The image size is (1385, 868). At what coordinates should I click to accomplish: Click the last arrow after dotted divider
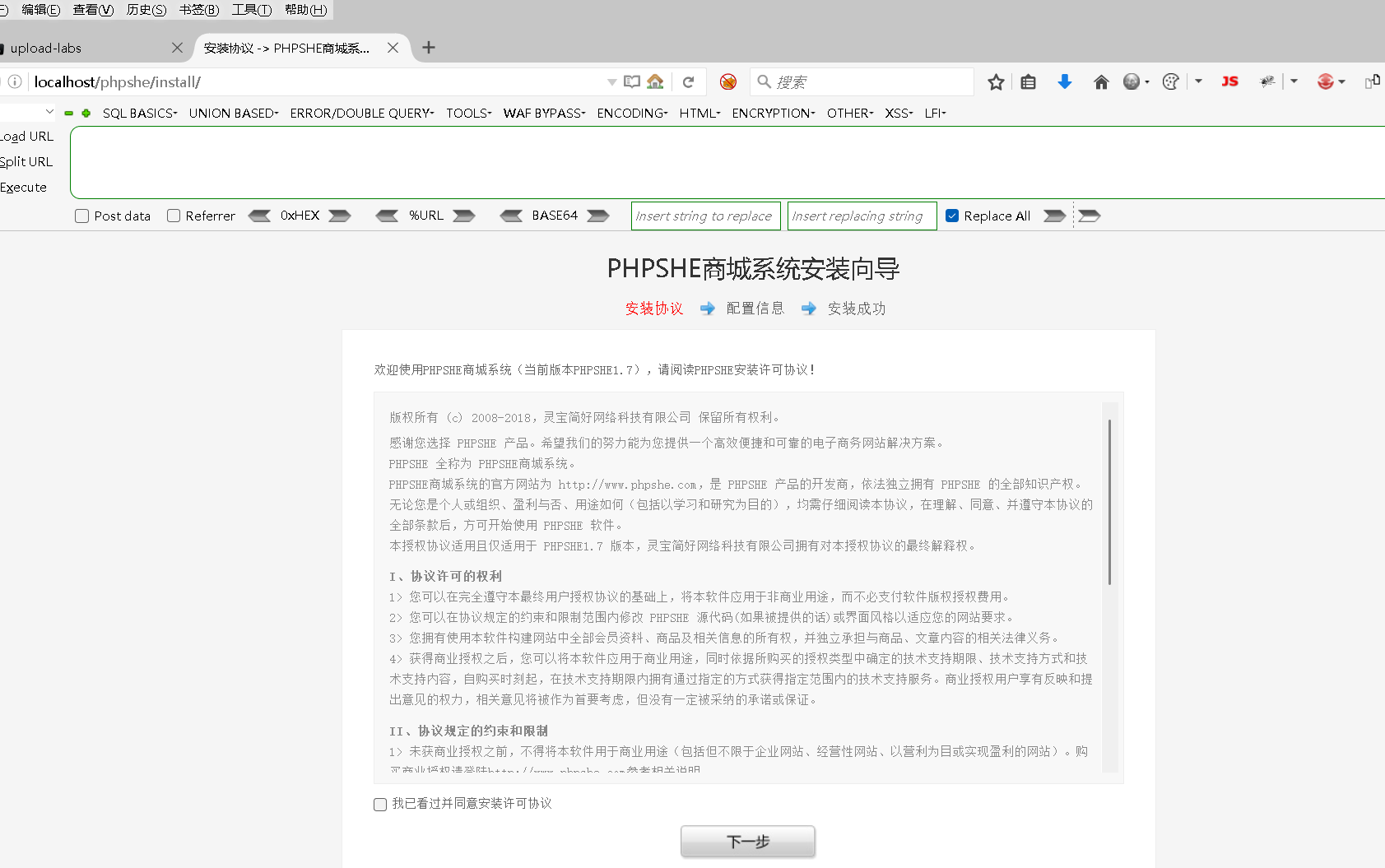1090,216
